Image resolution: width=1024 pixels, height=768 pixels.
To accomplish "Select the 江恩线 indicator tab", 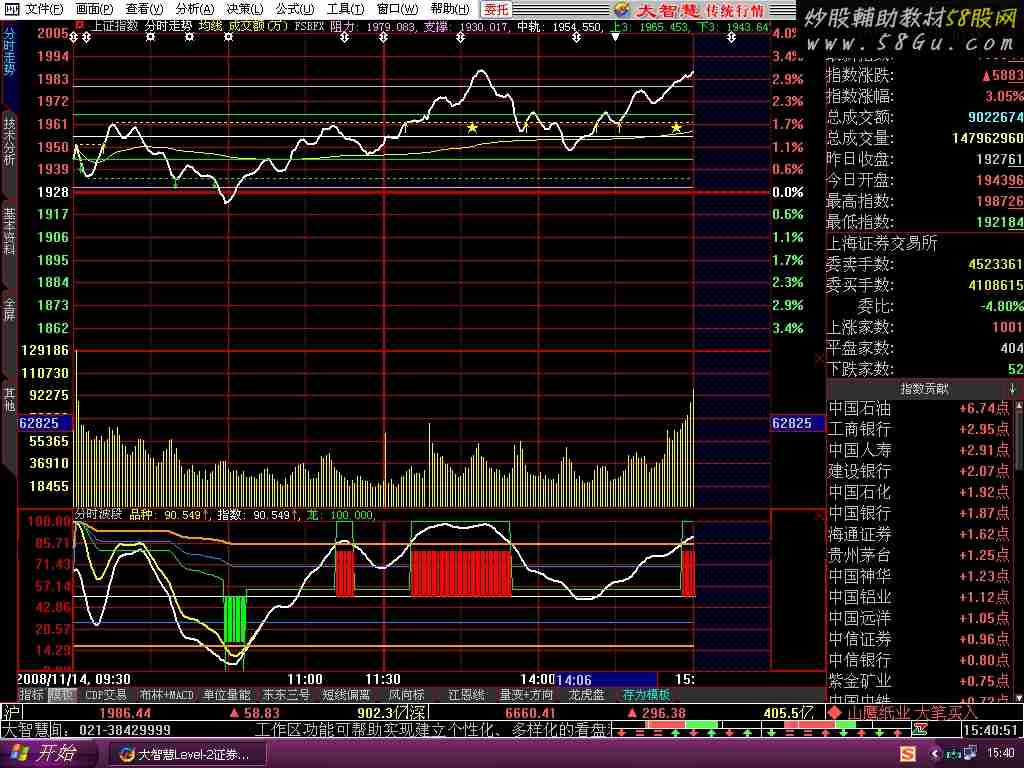I will [466, 695].
